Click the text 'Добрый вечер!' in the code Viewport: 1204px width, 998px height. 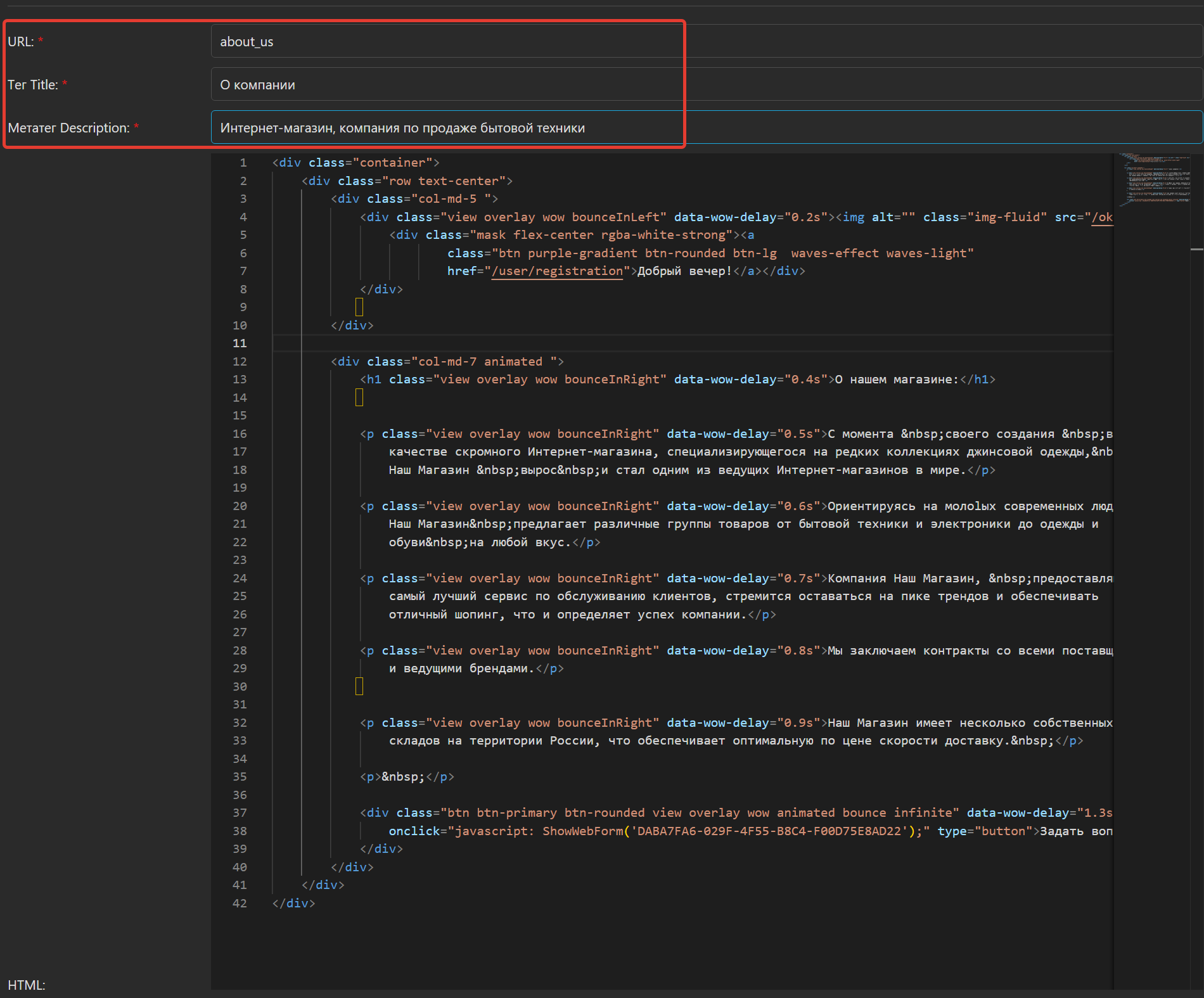click(684, 271)
